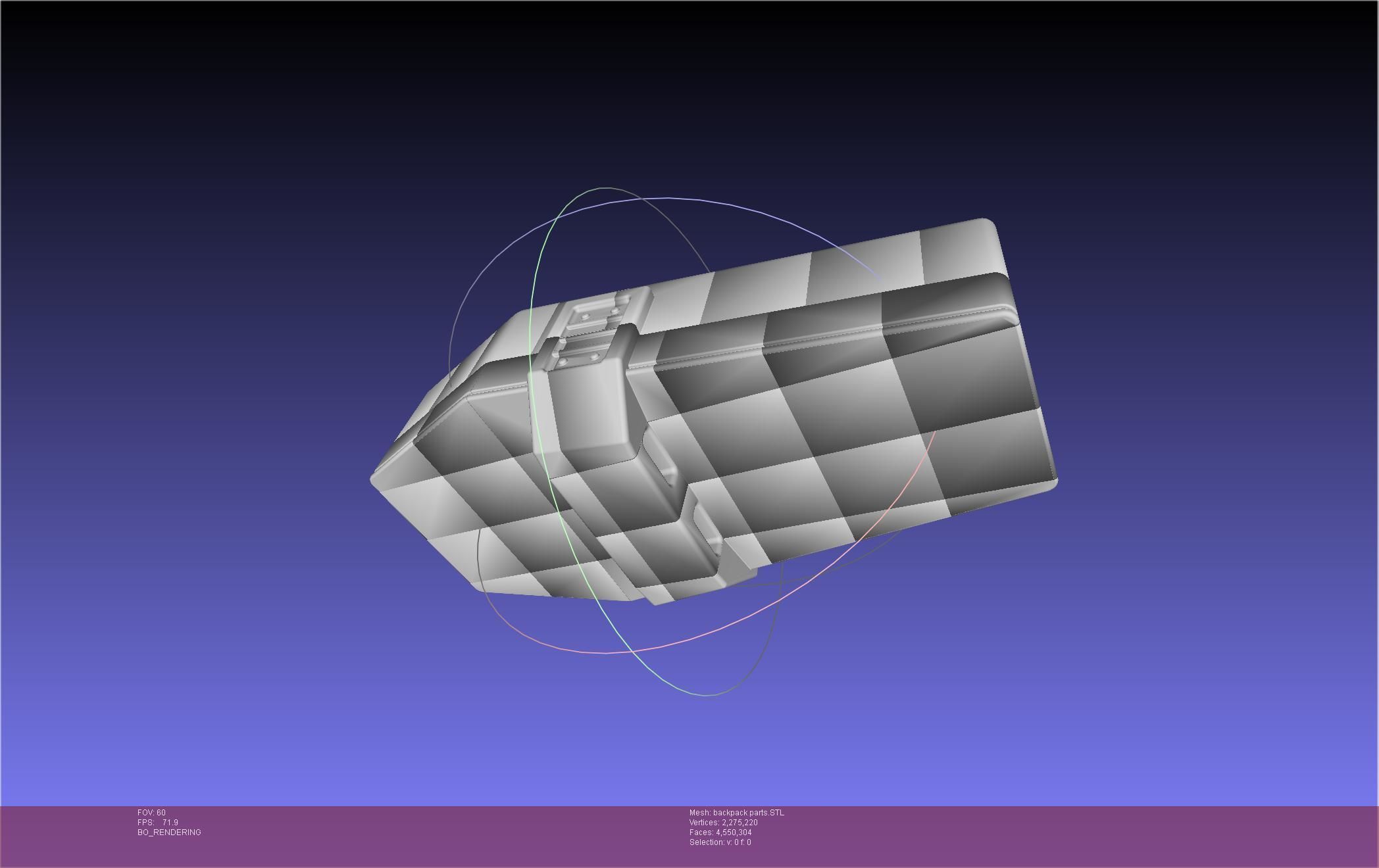Click the Vertices: 2,275,220 readout
Viewport: 1379px width, 868px height.
click(723, 823)
